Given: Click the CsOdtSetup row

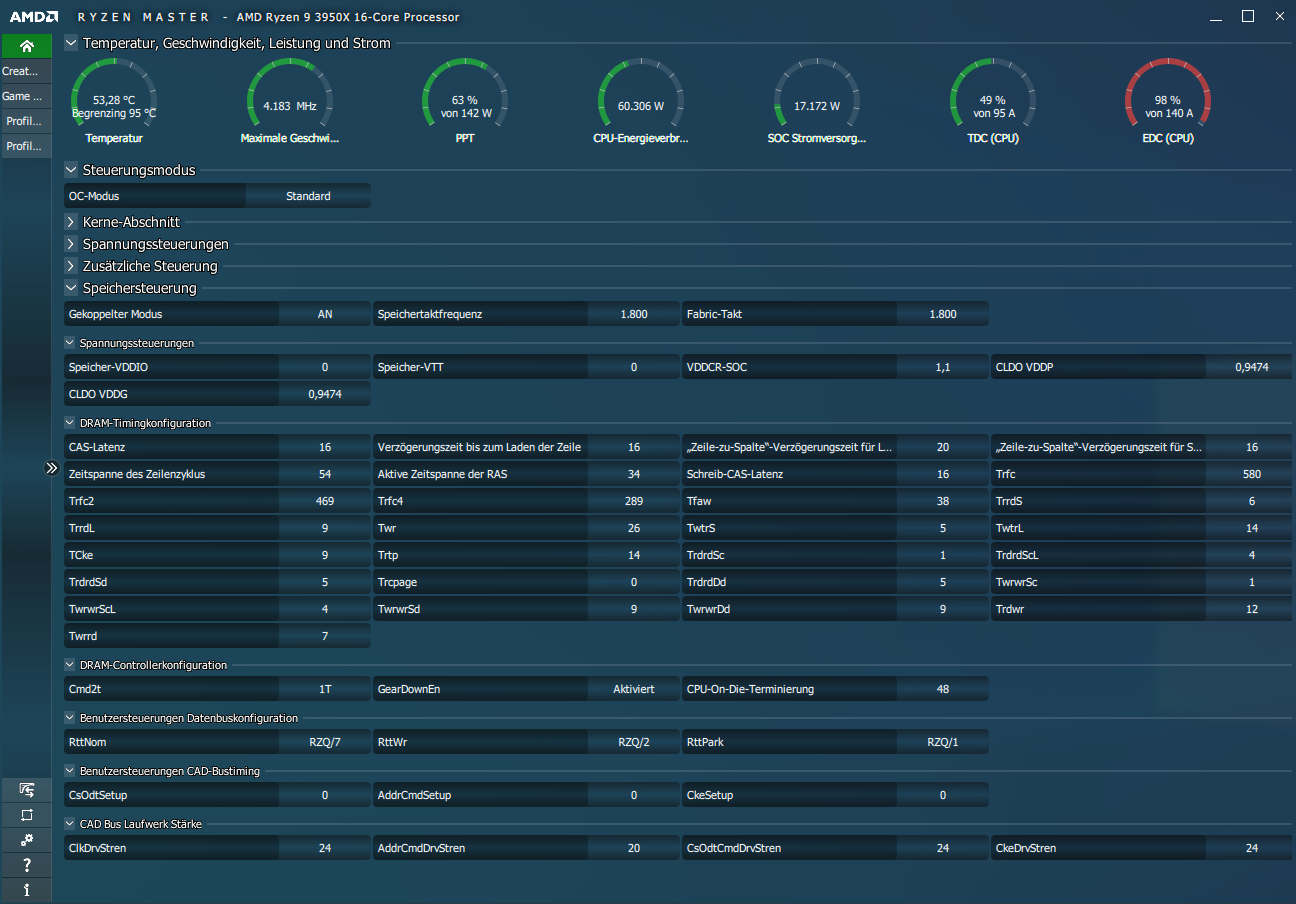Looking at the screenshot, I should click(x=217, y=795).
